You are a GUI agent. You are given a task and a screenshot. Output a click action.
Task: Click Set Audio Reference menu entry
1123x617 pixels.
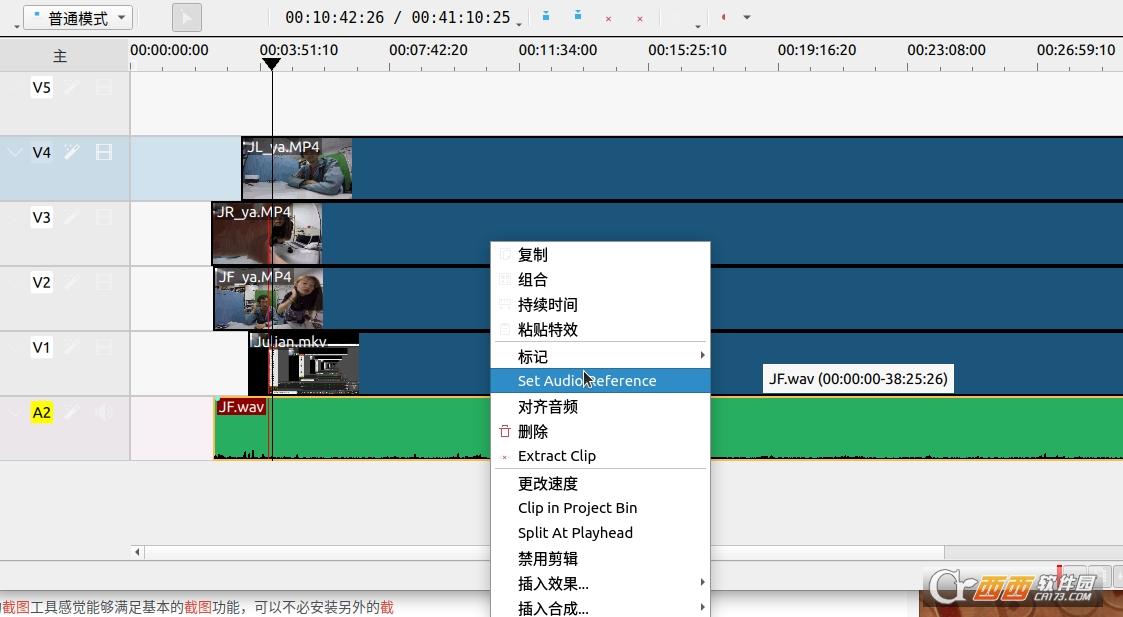tap(600, 381)
